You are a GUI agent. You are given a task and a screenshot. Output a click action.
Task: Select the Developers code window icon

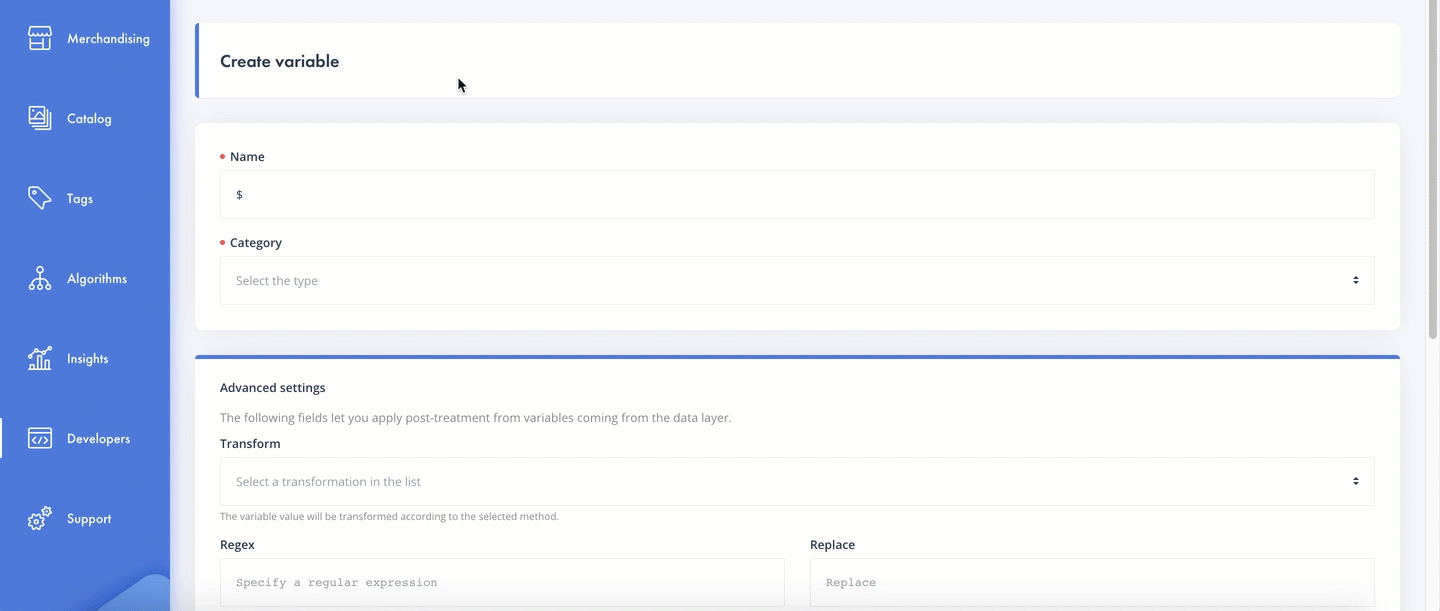point(40,438)
